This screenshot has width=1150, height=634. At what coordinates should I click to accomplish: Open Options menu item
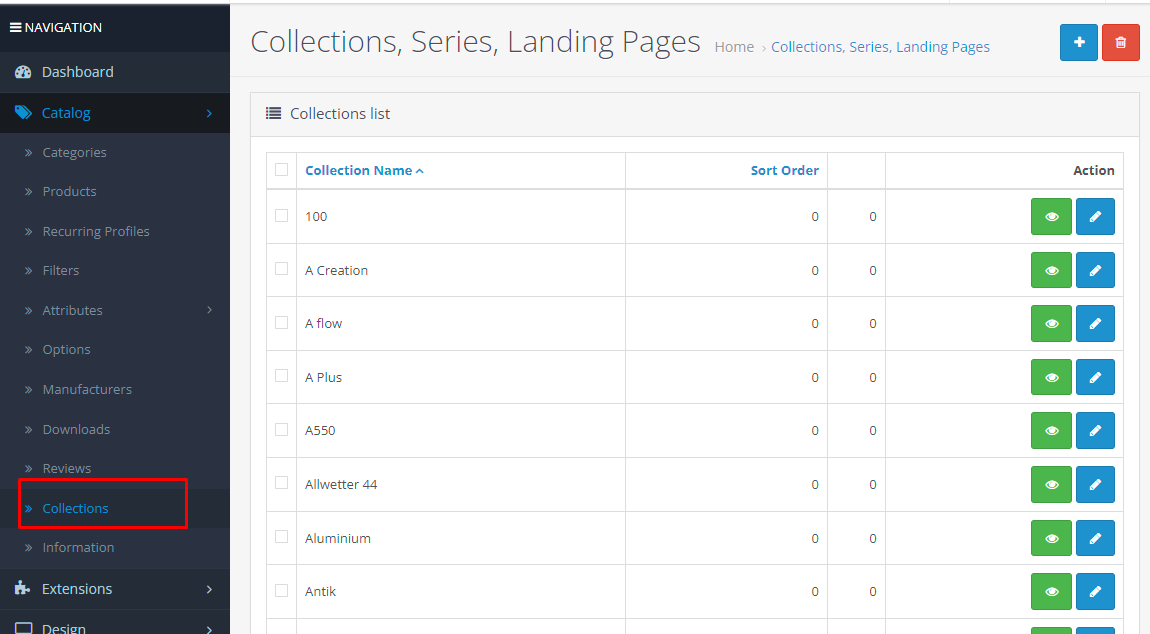tap(66, 350)
